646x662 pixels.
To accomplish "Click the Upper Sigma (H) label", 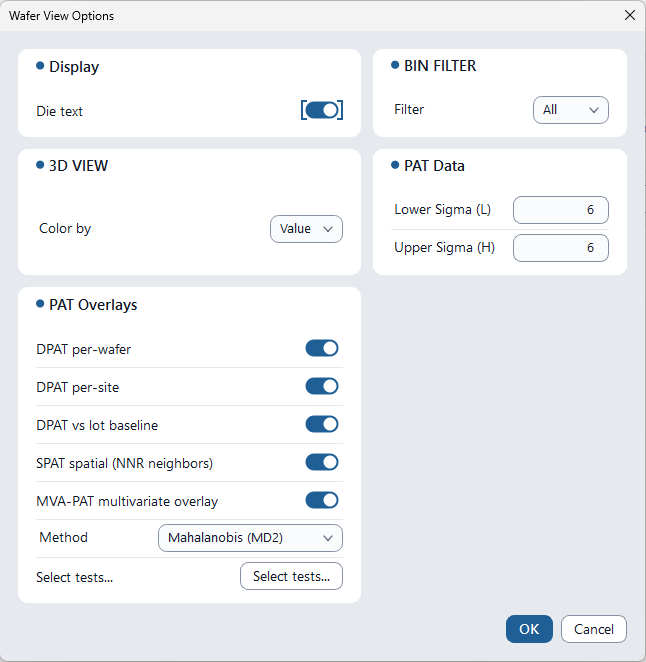I will [x=445, y=247].
